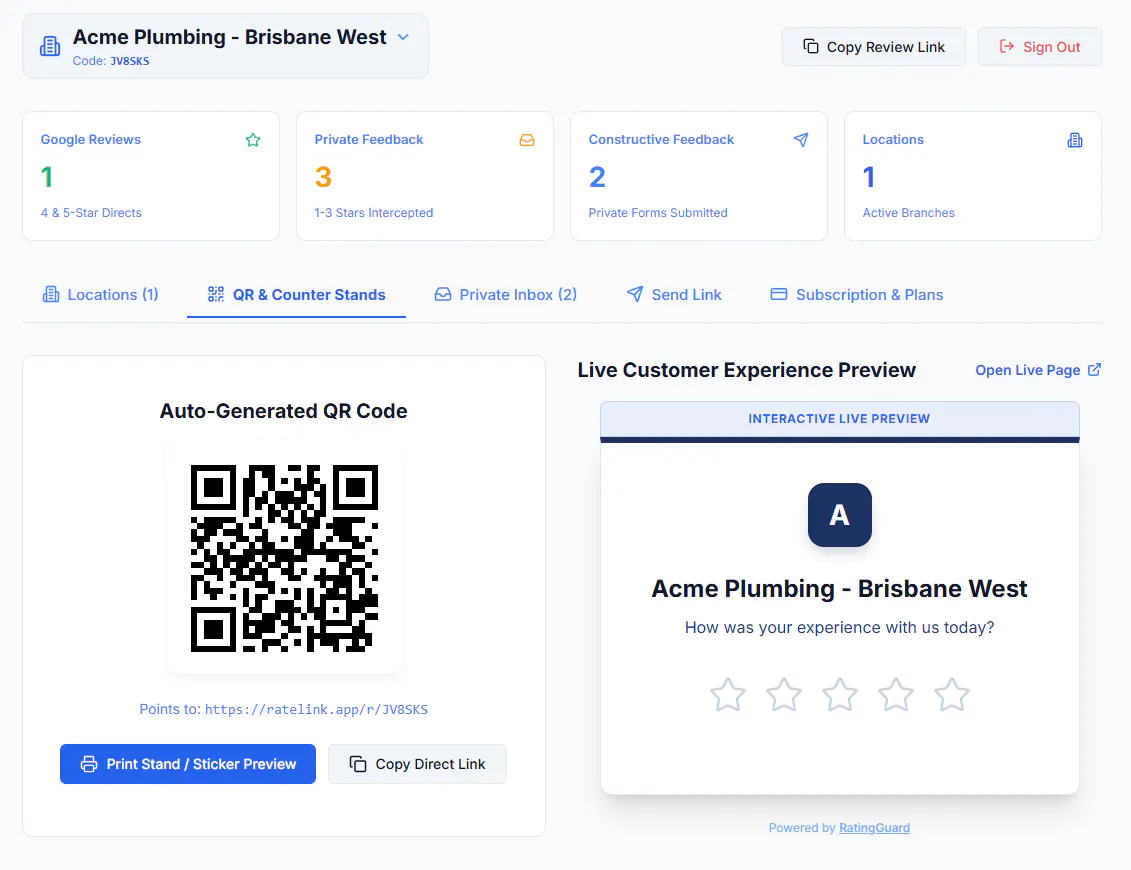Image resolution: width=1131 pixels, height=870 pixels.
Task: Go to the Send Link tab
Action: point(674,294)
